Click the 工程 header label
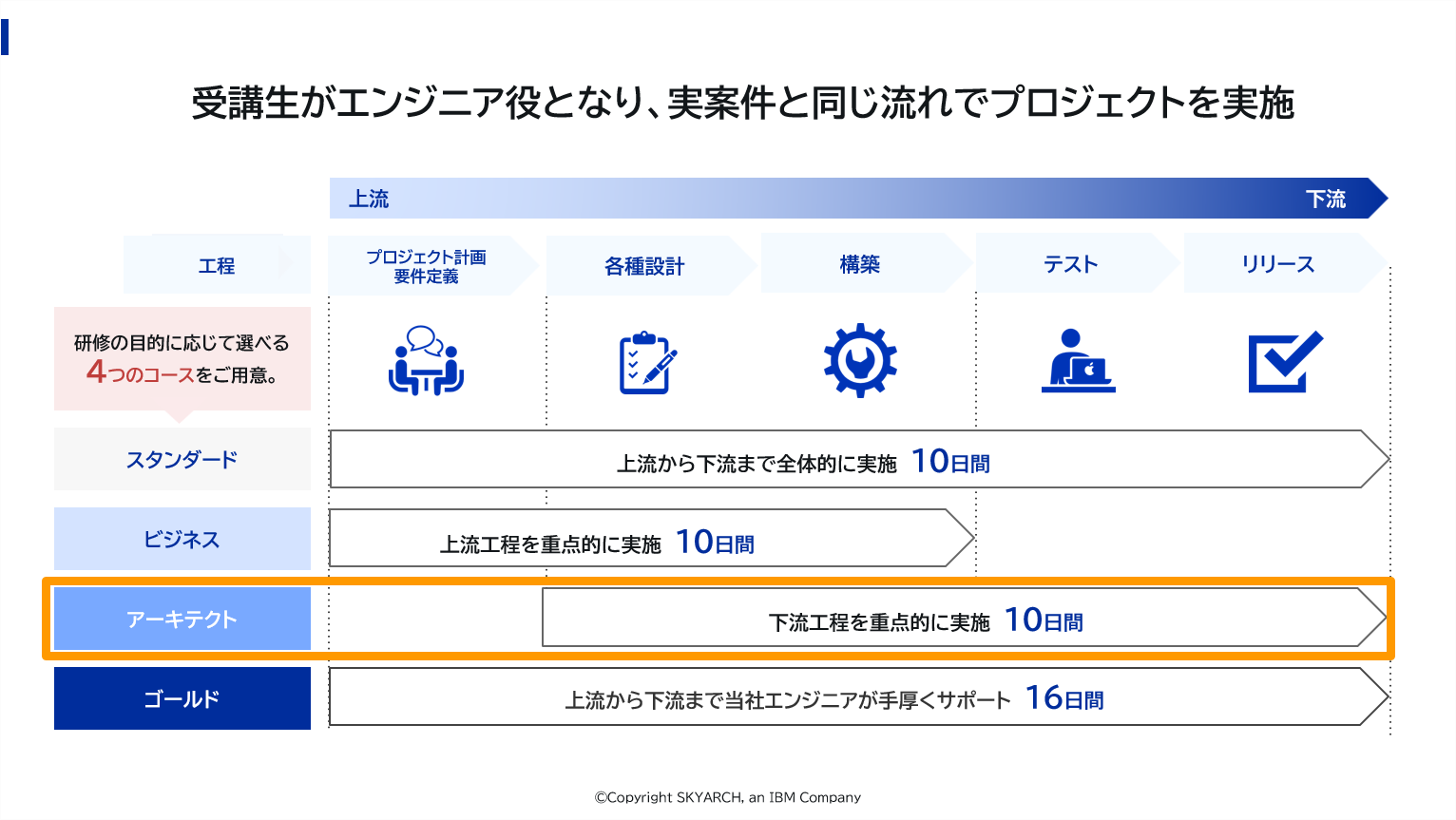This screenshot has height=820, width=1456. click(217, 266)
